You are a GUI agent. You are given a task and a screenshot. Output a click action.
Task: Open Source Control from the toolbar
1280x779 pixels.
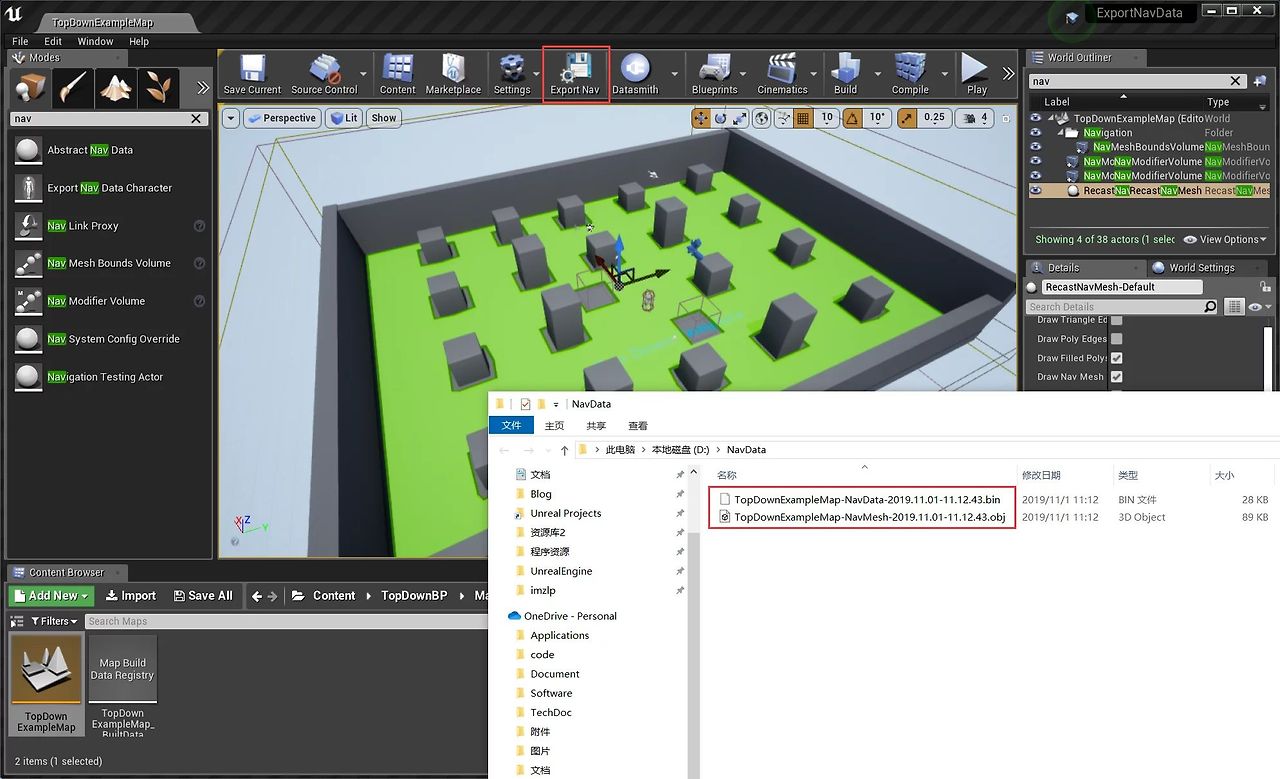coord(324,75)
